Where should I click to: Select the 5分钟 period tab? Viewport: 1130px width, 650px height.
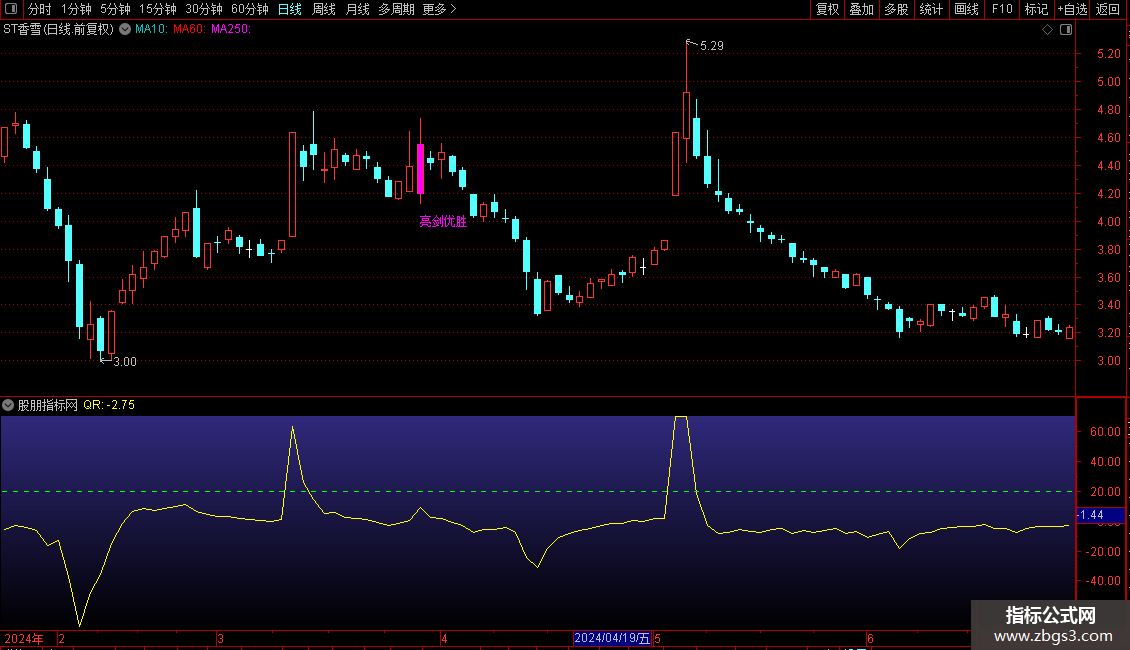(x=115, y=9)
